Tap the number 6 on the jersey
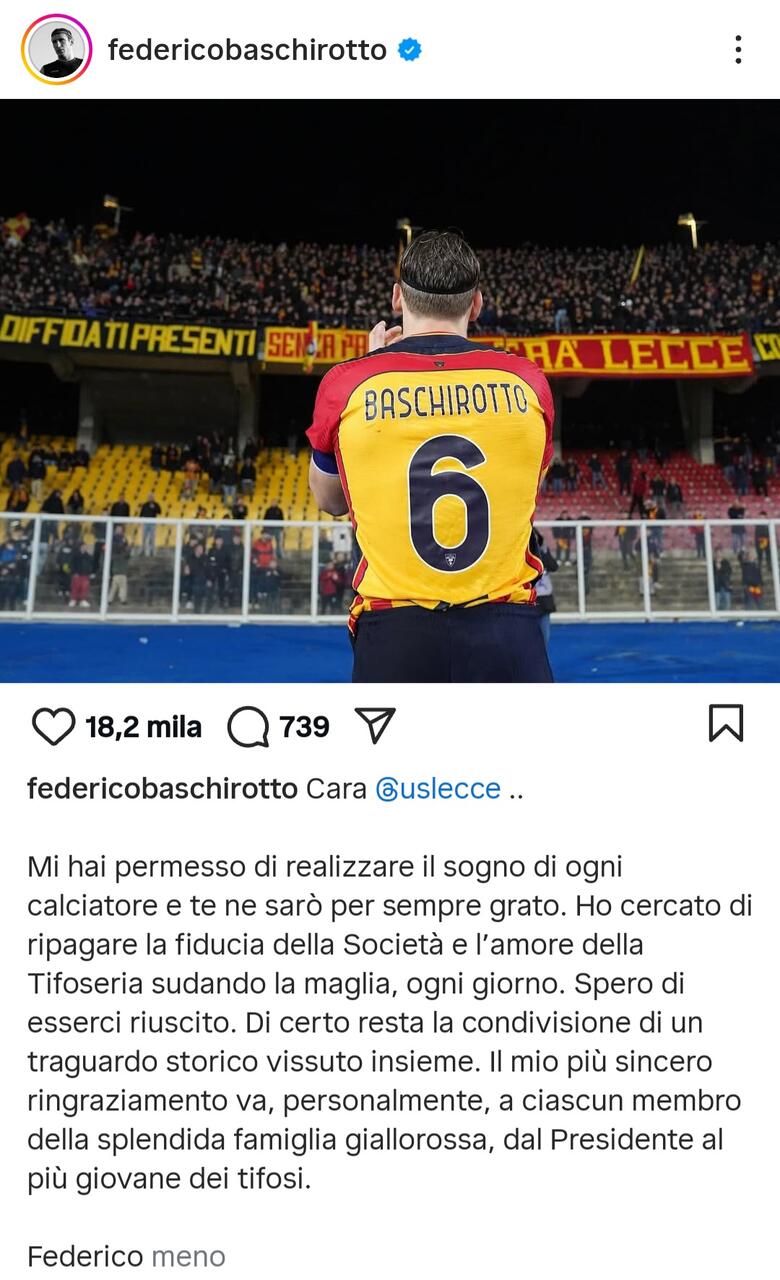 449,503
